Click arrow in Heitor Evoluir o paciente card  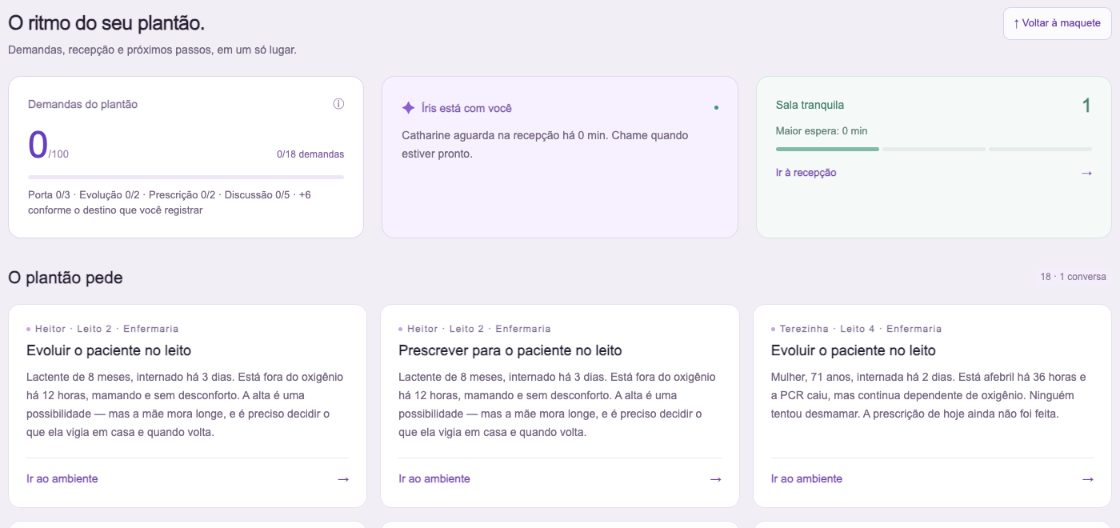click(343, 479)
